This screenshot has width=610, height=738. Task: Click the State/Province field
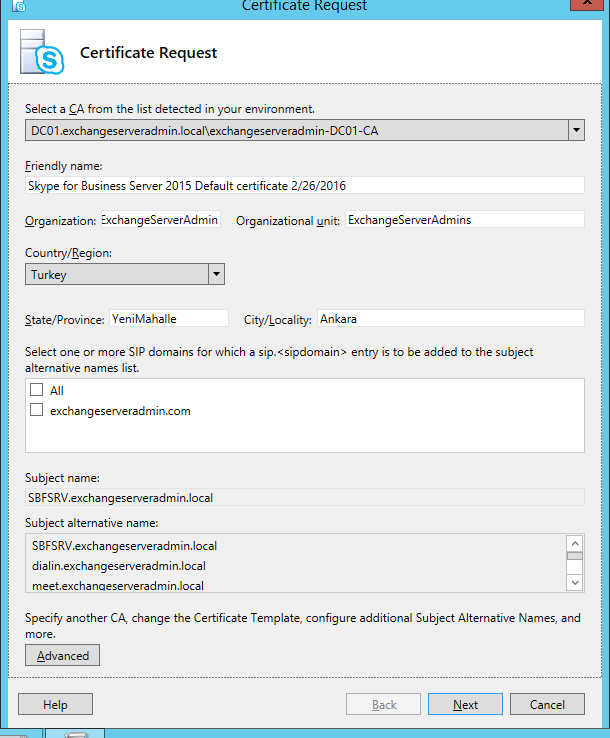(x=169, y=319)
